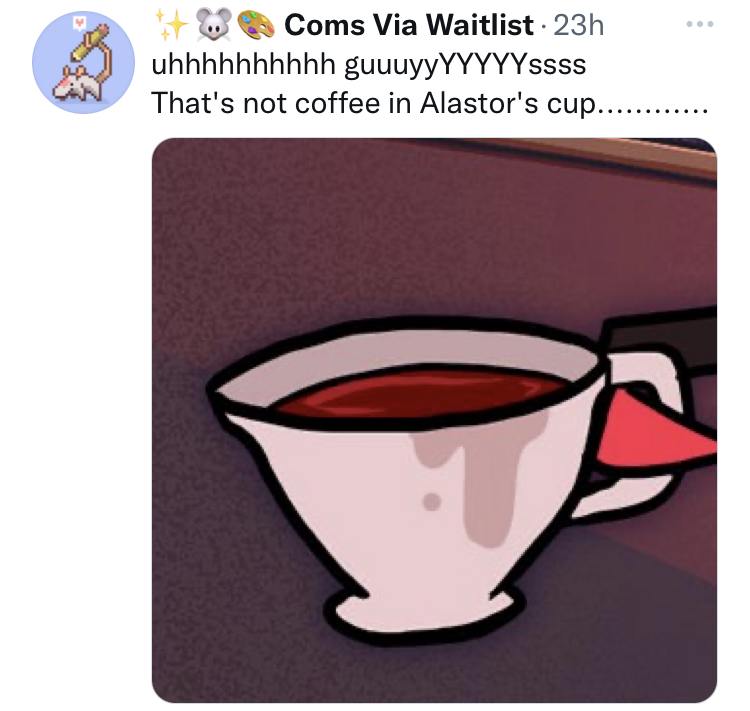Open the pixel-art mouse profile avatar
The height and width of the screenshot is (711, 750).
point(83,63)
